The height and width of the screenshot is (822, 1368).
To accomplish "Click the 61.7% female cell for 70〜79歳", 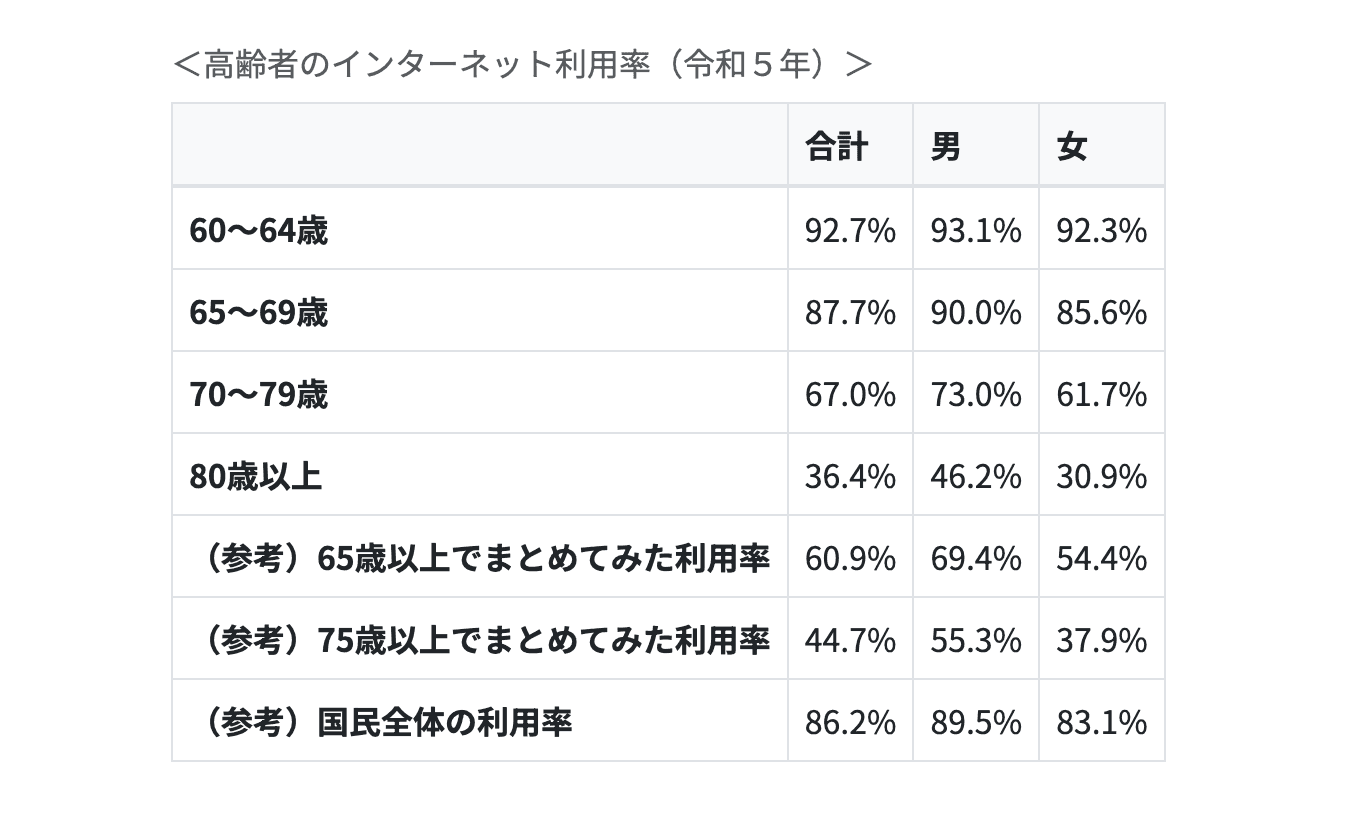I will (x=1101, y=395).
